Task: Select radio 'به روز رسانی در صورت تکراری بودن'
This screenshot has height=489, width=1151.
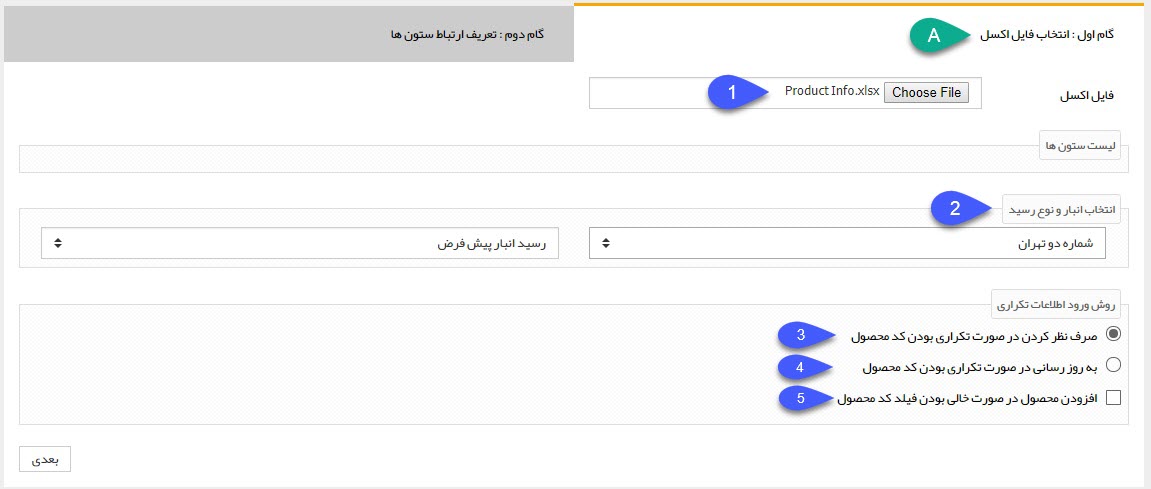Action: pyautogui.click(x=1113, y=365)
